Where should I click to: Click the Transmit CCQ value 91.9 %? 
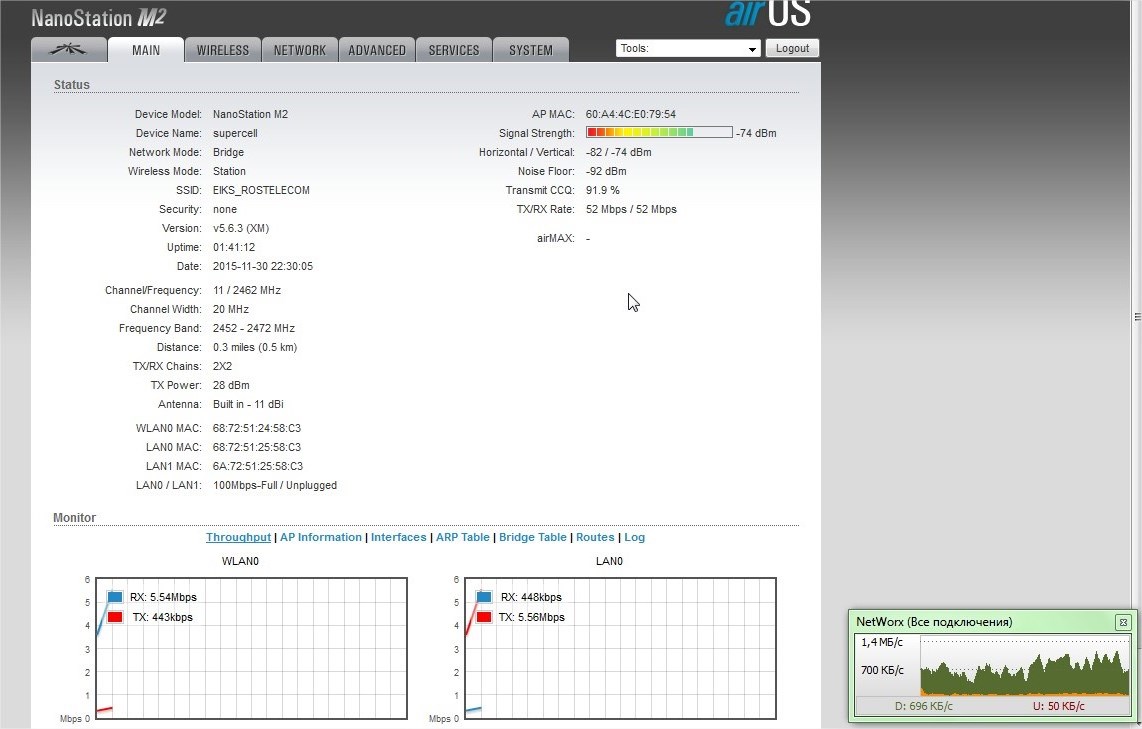603,190
